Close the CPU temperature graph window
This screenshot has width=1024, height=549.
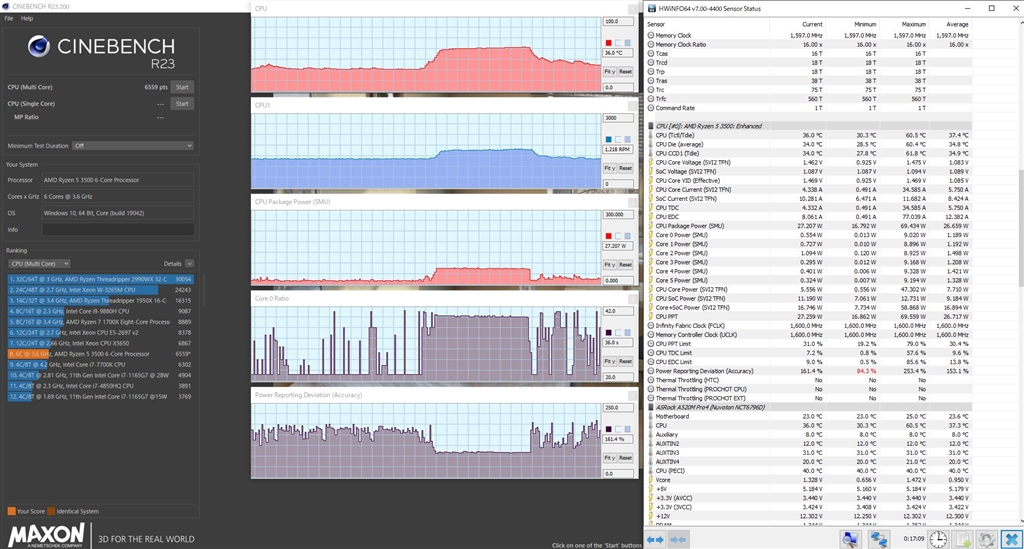pyautogui.click(x=632, y=8)
